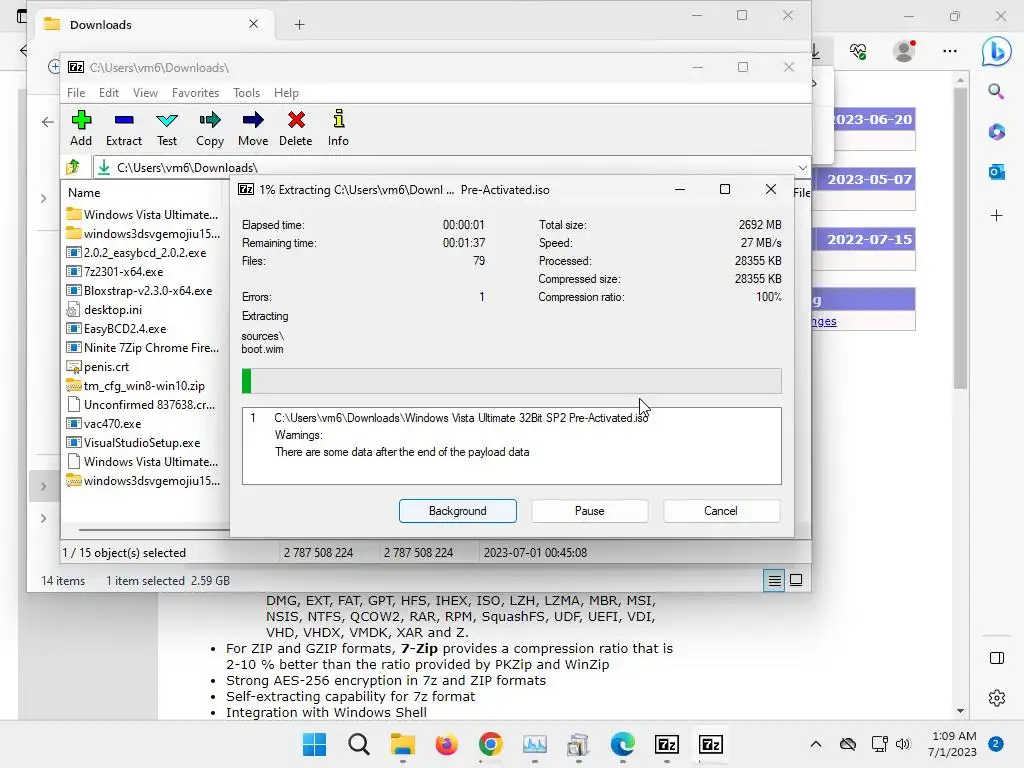
Task: Open Firefox from the taskbar
Action: 447,744
